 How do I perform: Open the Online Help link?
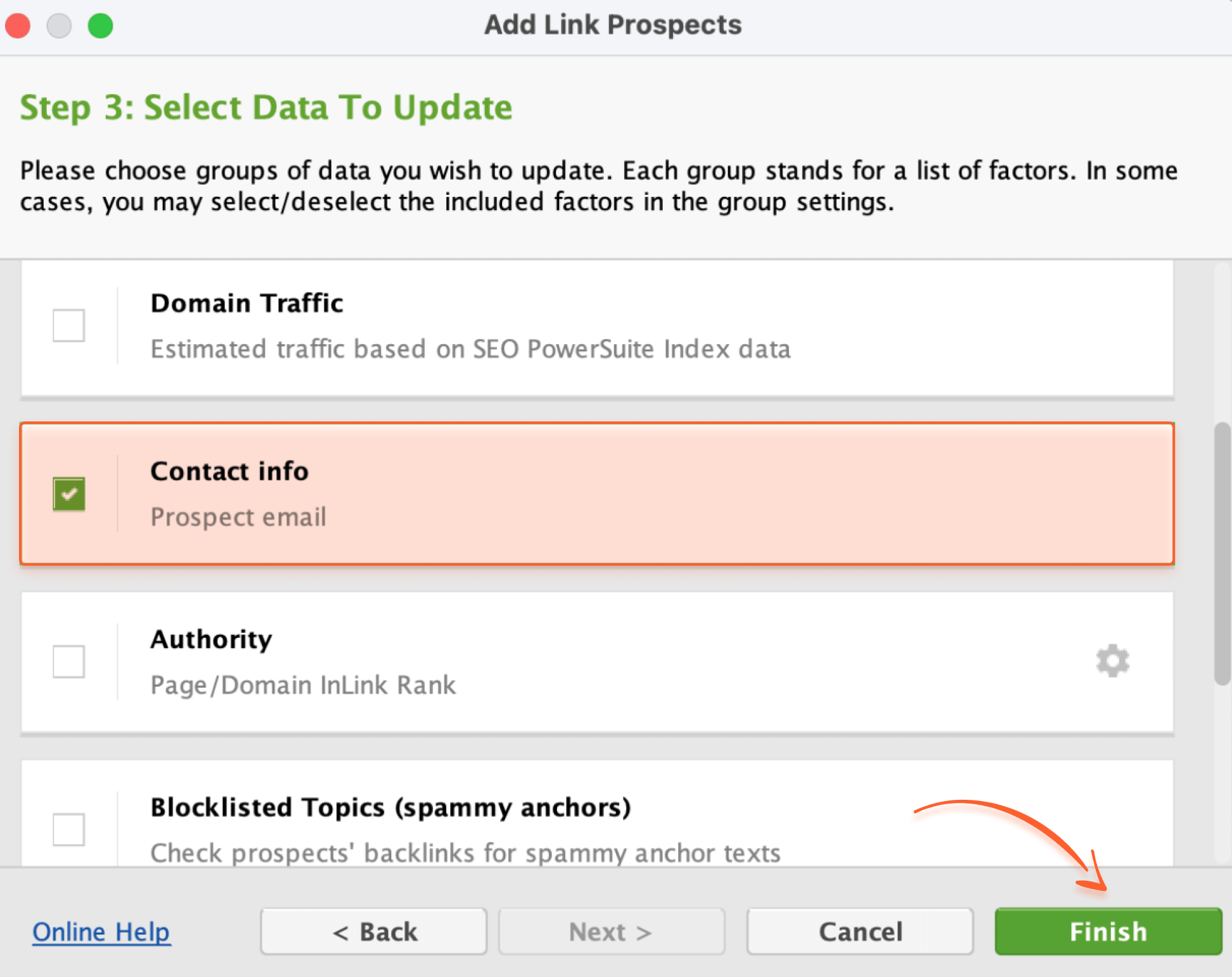tap(101, 931)
